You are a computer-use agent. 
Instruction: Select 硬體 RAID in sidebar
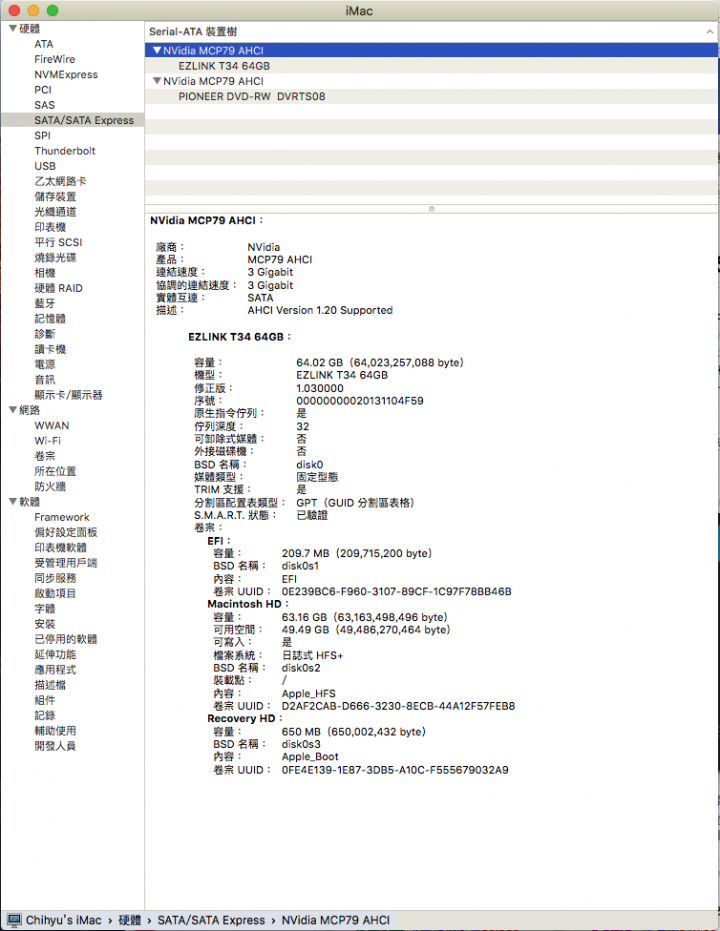[x=58, y=288]
